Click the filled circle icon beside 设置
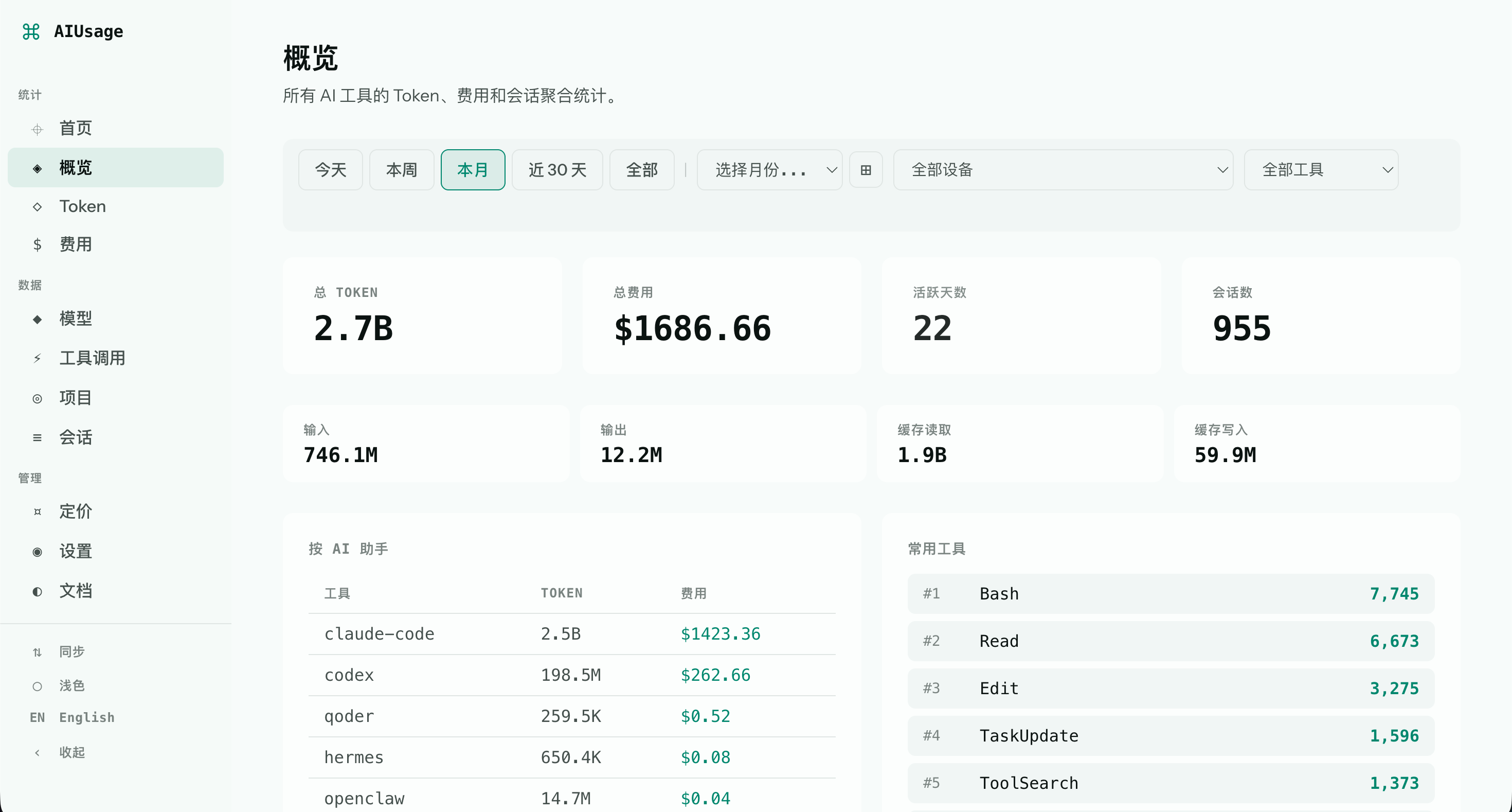 click(x=37, y=552)
